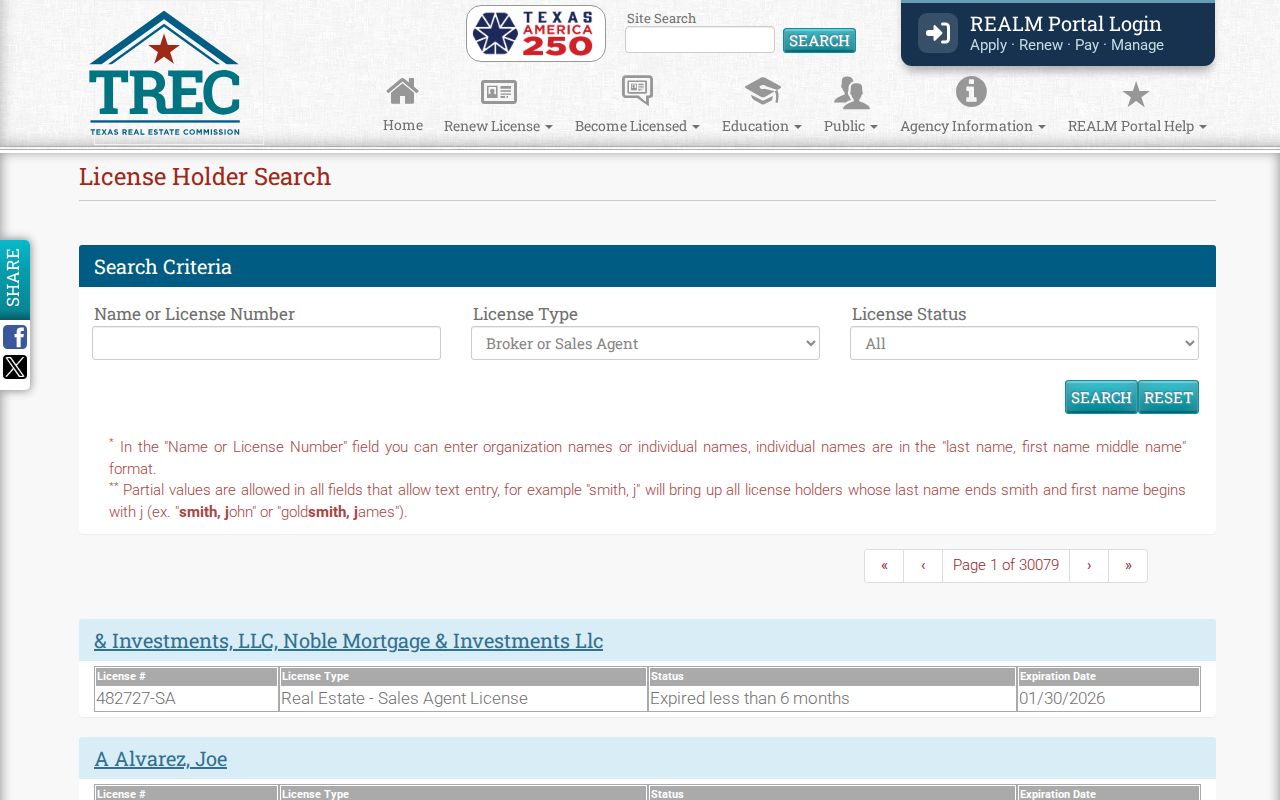Click the Become Licensed certificate icon
This screenshot has width=1280, height=800.
point(637,90)
